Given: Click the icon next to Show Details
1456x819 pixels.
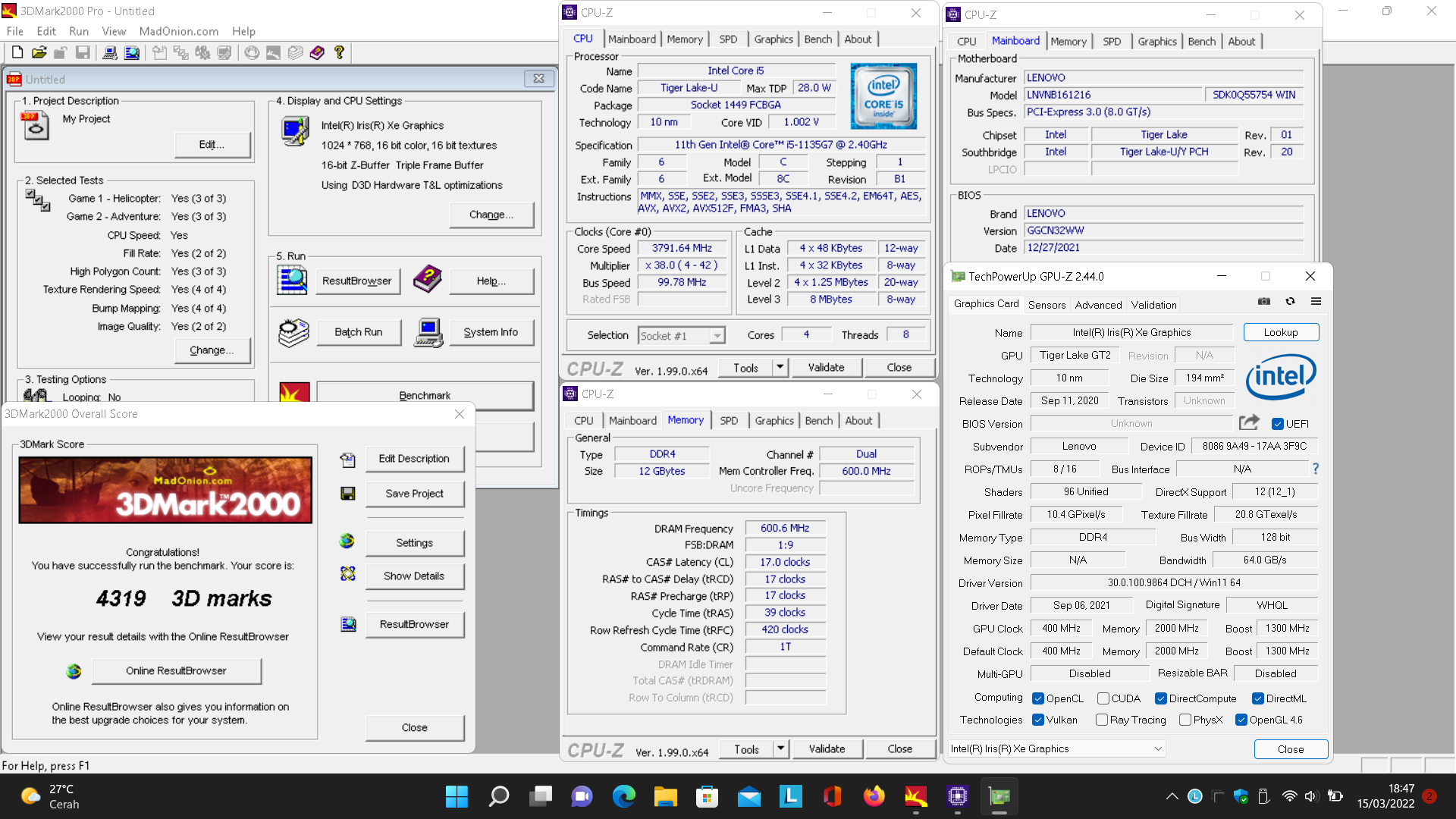Looking at the screenshot, I should 347,574.
